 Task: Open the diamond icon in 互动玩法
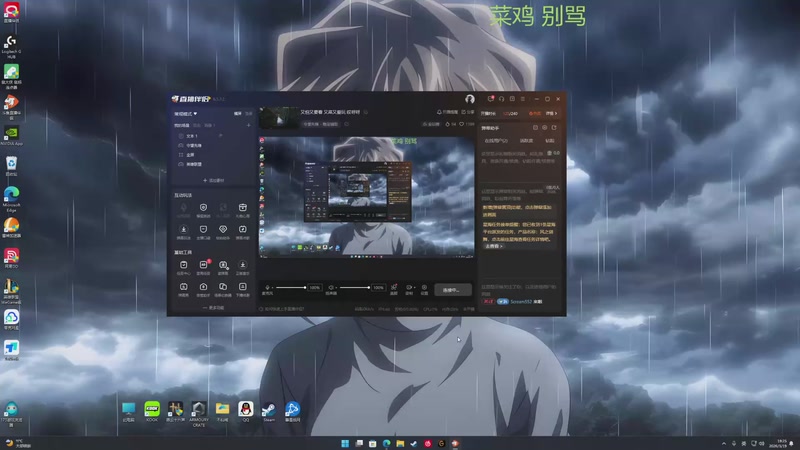pyautogui.click(x=223, y=231)
